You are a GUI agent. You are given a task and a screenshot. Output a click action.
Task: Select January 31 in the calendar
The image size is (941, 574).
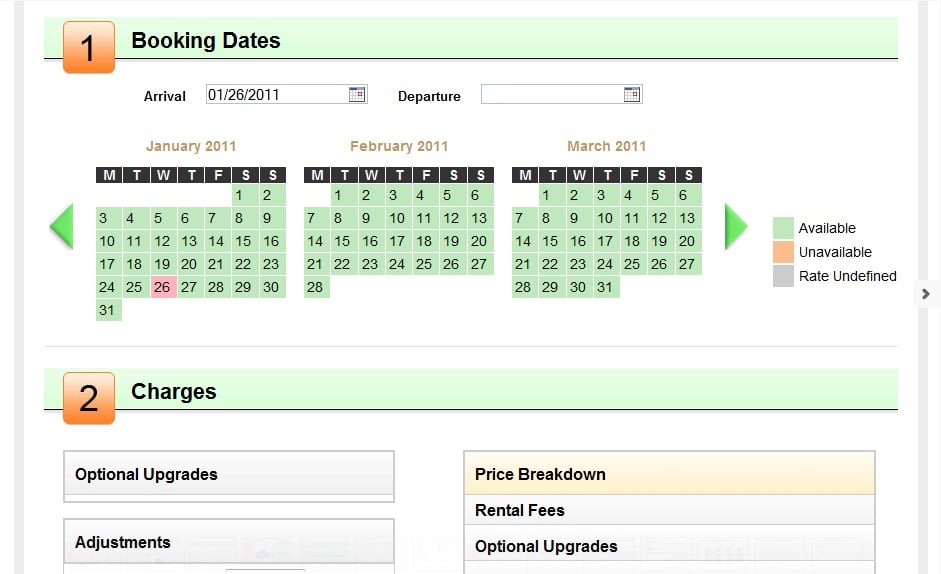pos(107,310)
